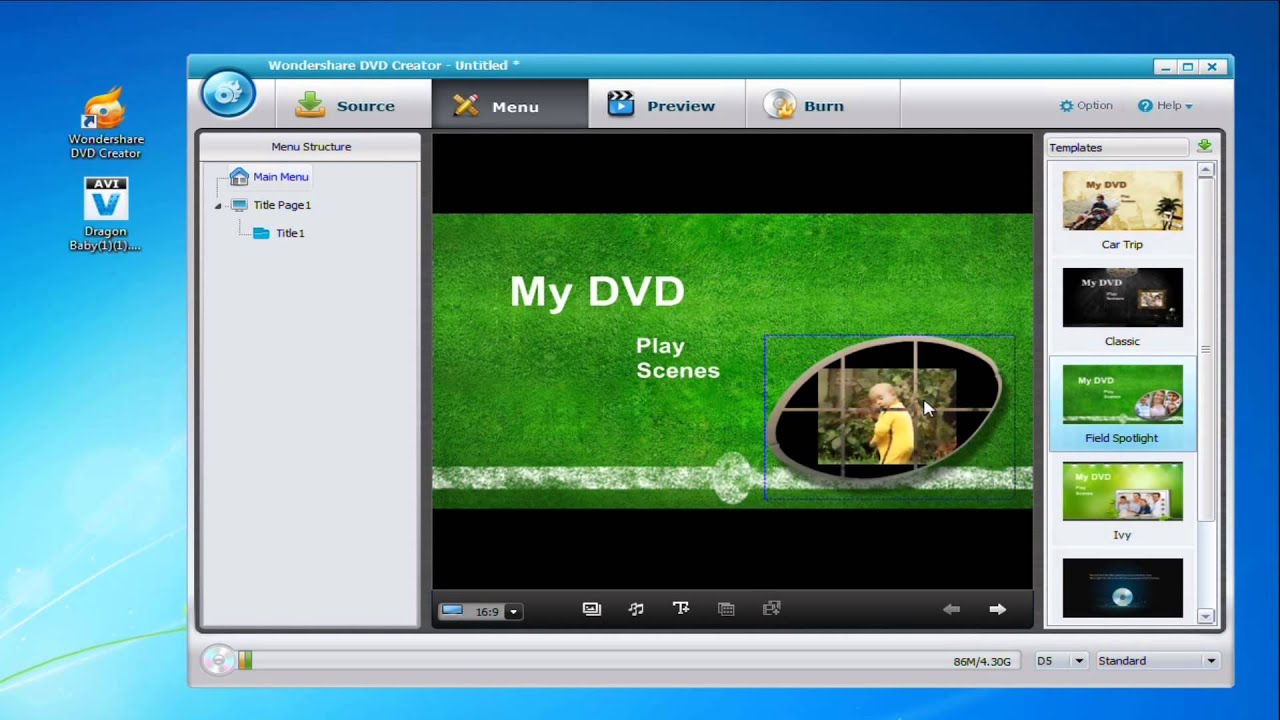Open the background music settings icon
Viewport: 1280px width, 720px height.
click(x=636, y=609)
